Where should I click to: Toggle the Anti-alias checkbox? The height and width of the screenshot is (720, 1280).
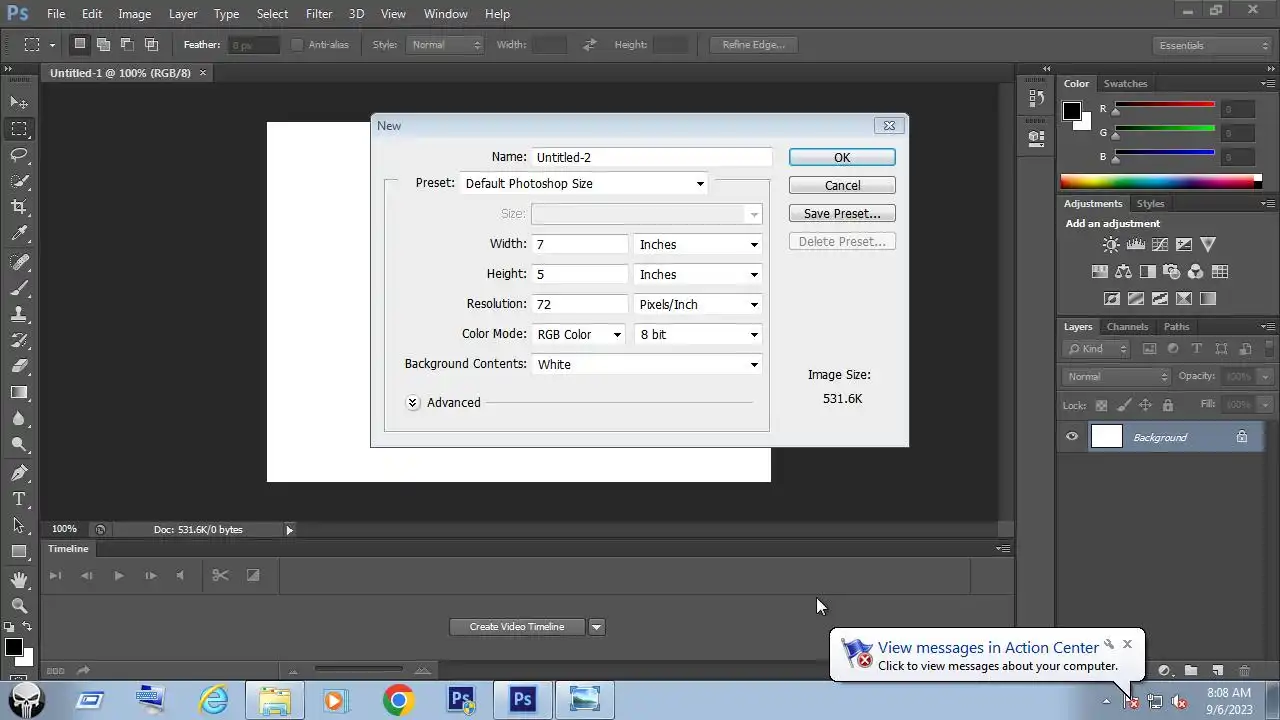click(x=297, y=45)
